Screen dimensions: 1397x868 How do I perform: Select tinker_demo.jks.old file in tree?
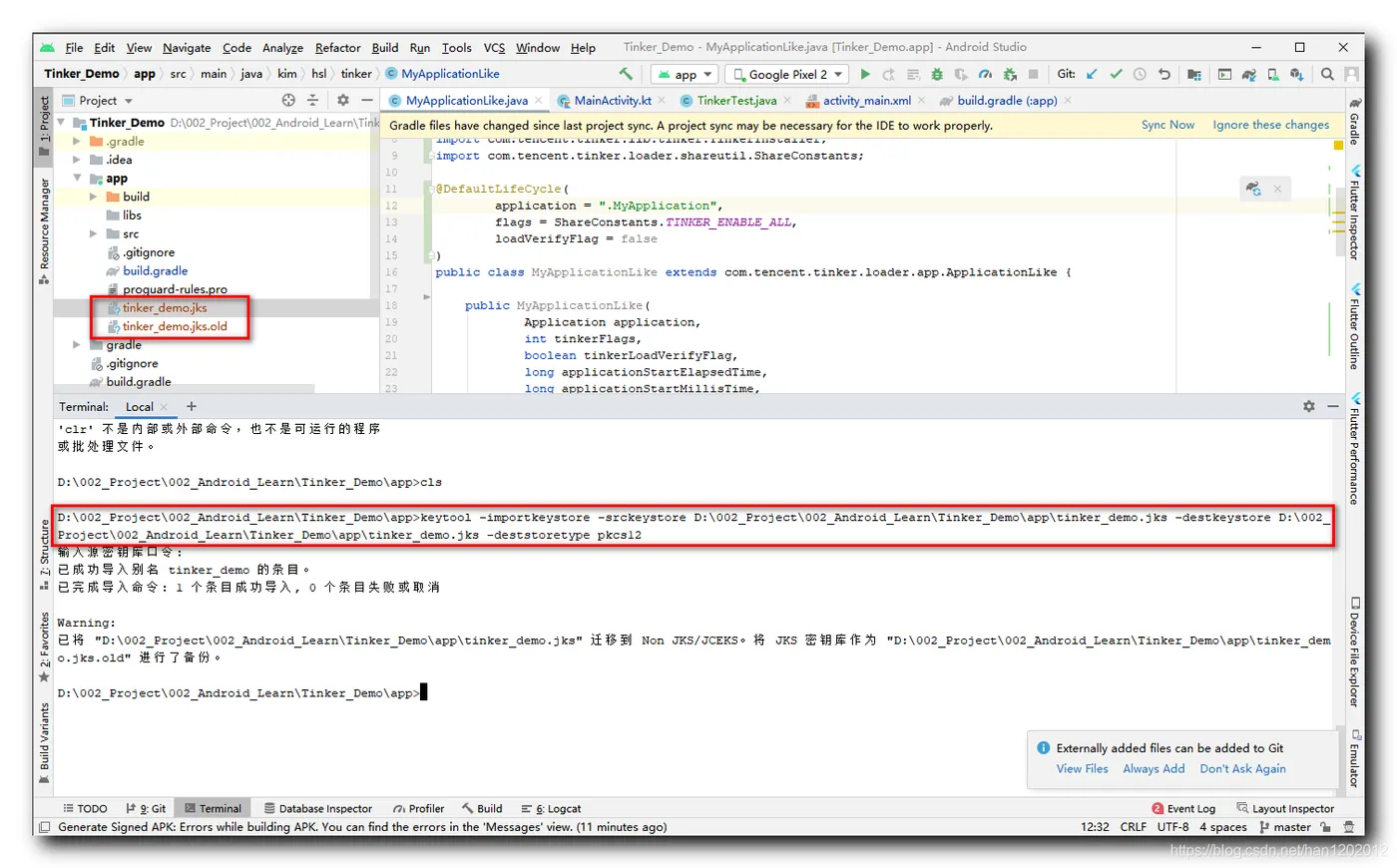pyautogui.click(x=175, y=326)
